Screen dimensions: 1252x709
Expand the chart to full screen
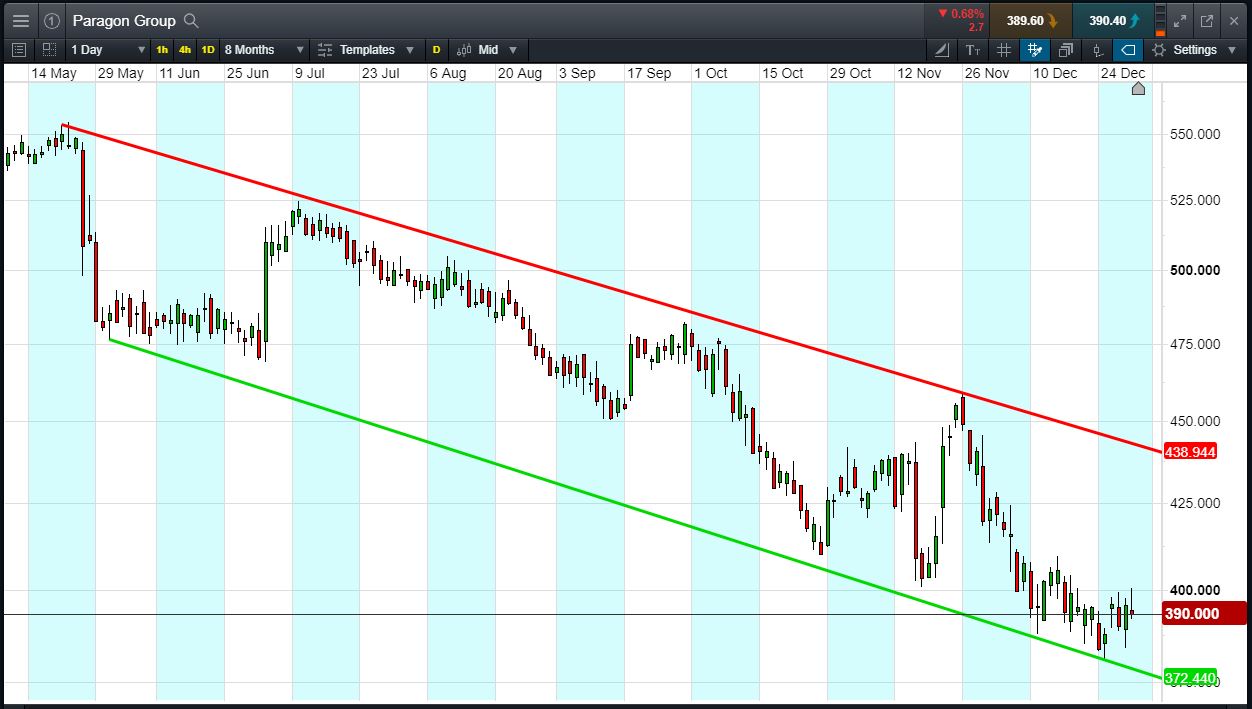click(x=1180, y=20)
